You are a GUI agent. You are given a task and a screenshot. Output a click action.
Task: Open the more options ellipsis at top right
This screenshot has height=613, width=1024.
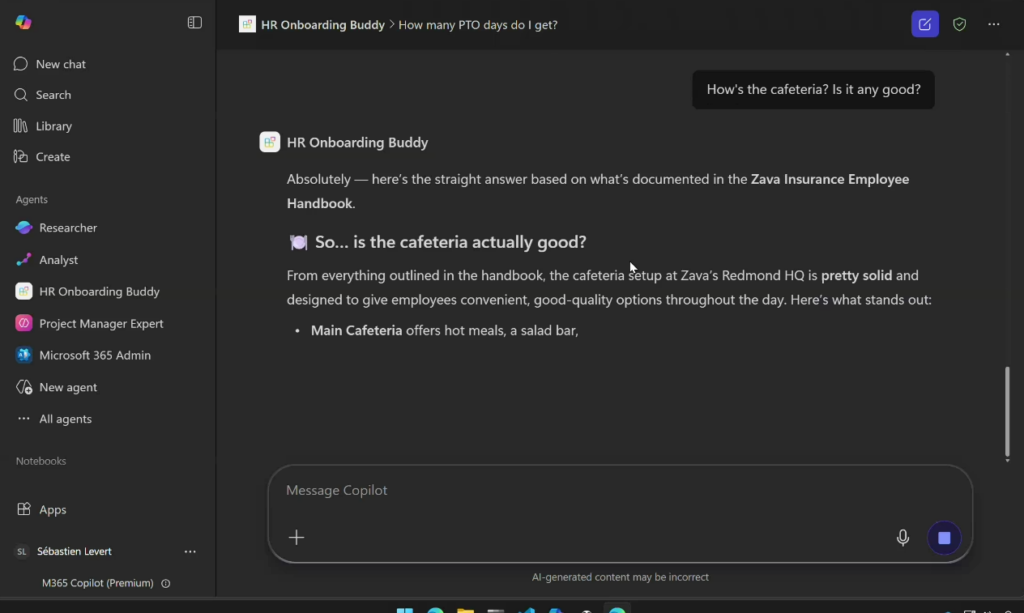pos(993,24)
